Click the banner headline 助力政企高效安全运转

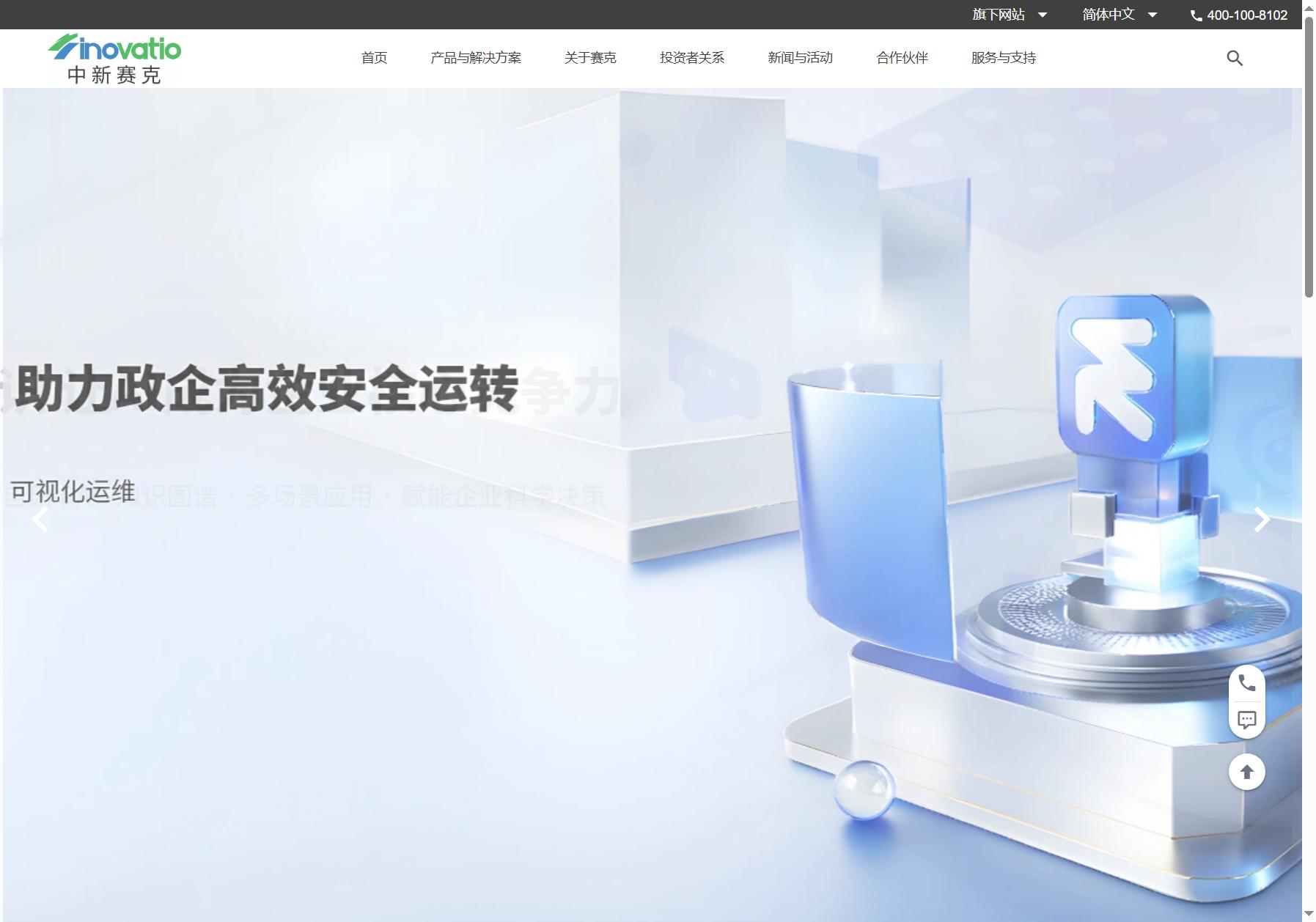[x=267, y=388]
